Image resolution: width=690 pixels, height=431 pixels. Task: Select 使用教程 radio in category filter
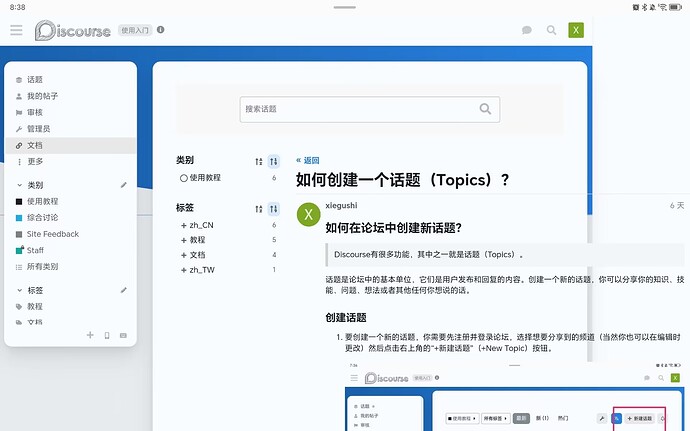pyautogui.click(x=184, y=178)
